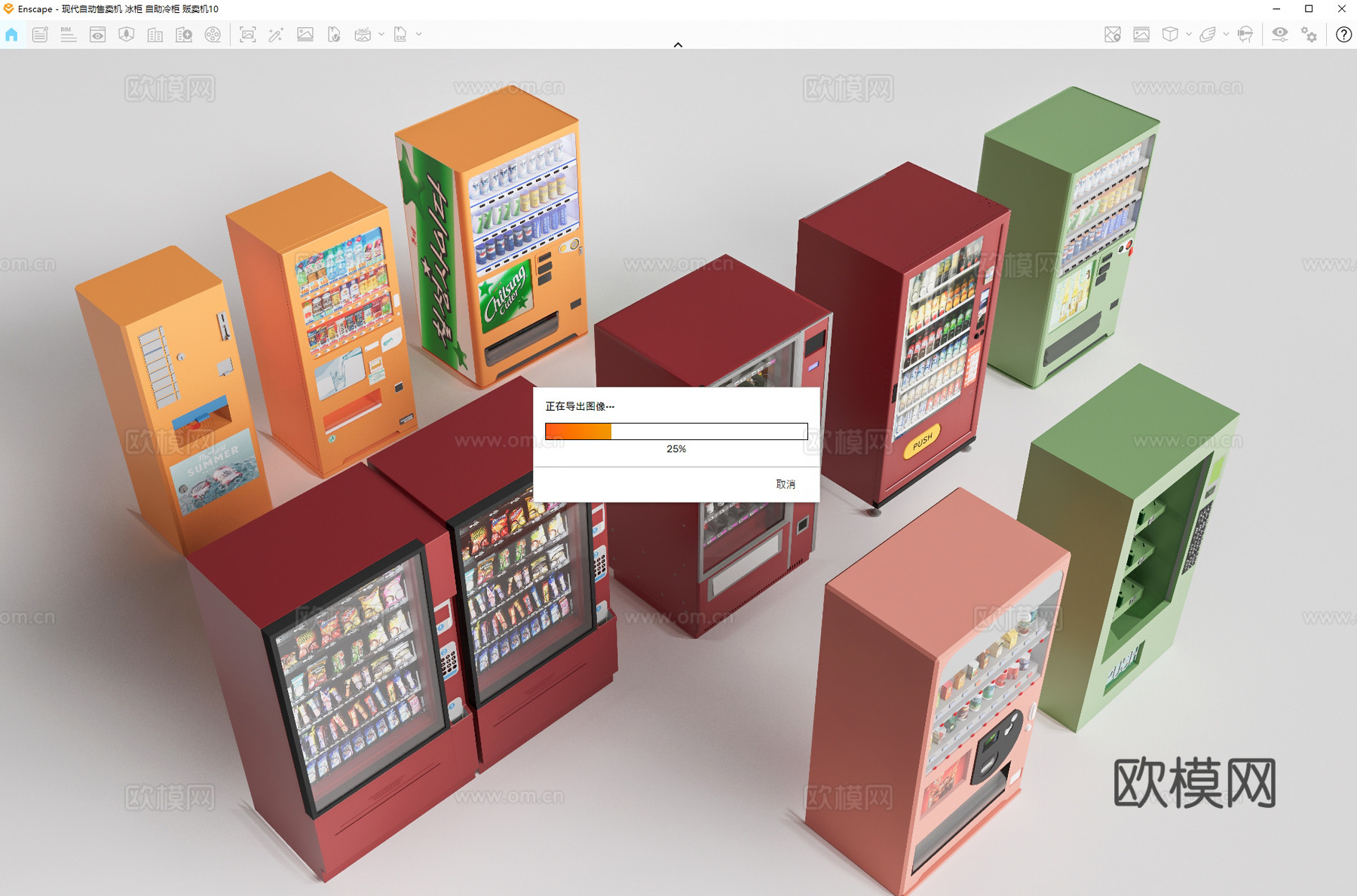1357x896 pixels.
Task: Open the custom asset library lightning icon
Action: 184,35
